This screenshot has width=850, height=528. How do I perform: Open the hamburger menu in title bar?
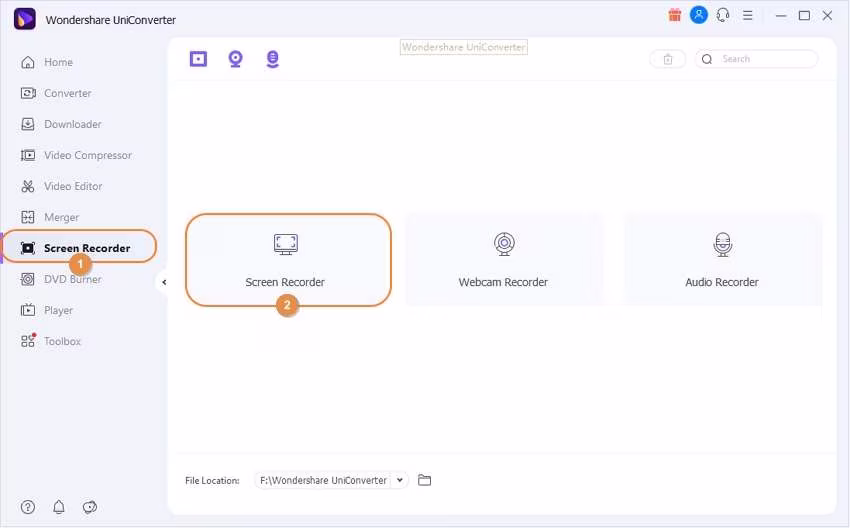click(x=748, y=16)
